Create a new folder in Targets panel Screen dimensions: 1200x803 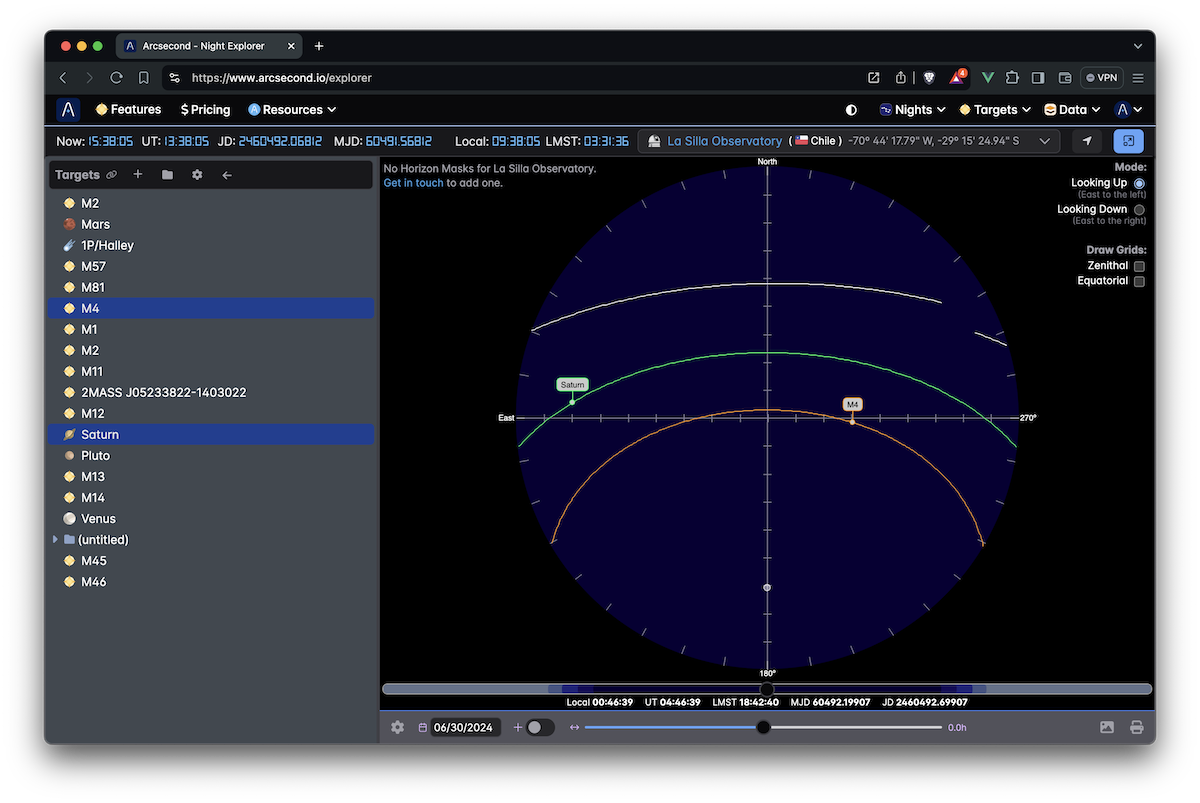point(167,175)
